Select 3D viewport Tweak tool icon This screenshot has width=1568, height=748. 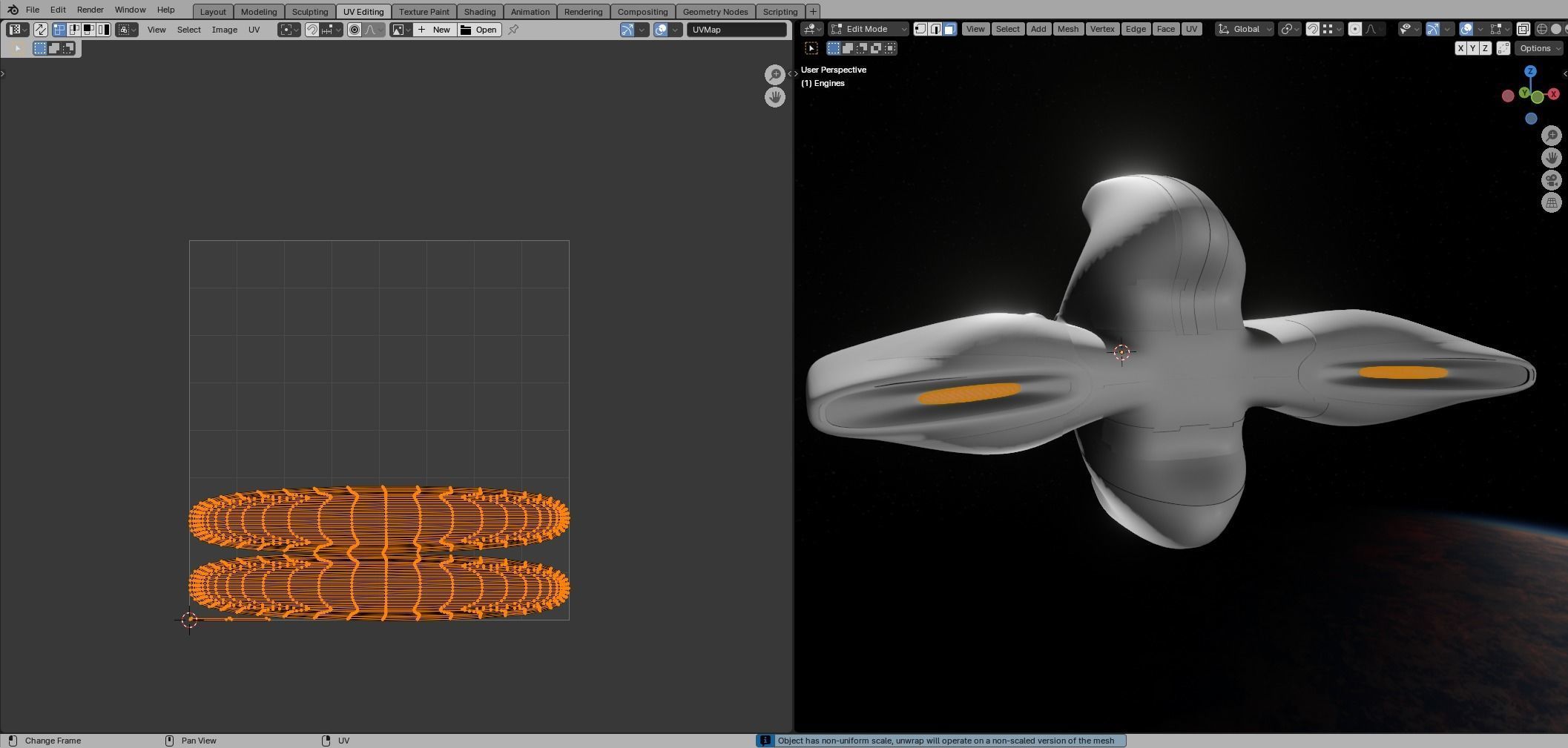[x=811, y=48]
